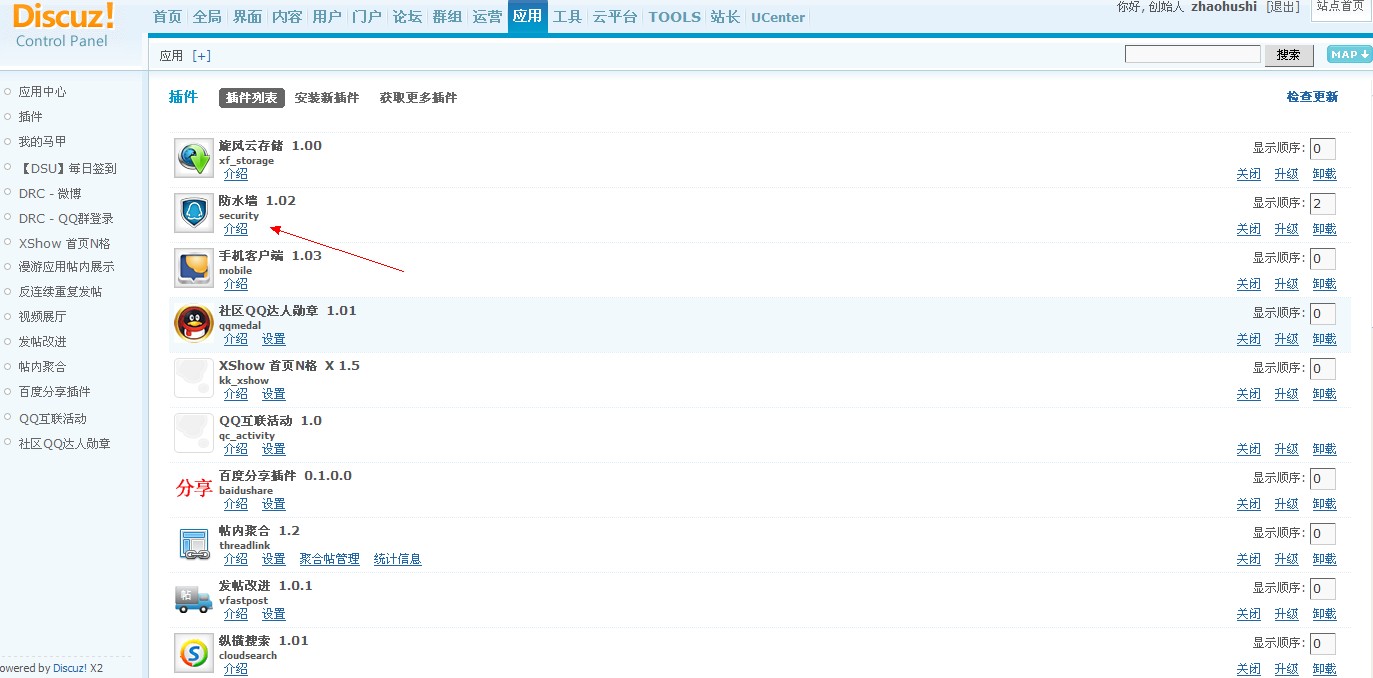Click the 纵横搜索 plugin icon
The height and width of the screenshot is (678, 1373).
(x=194, y=654)
